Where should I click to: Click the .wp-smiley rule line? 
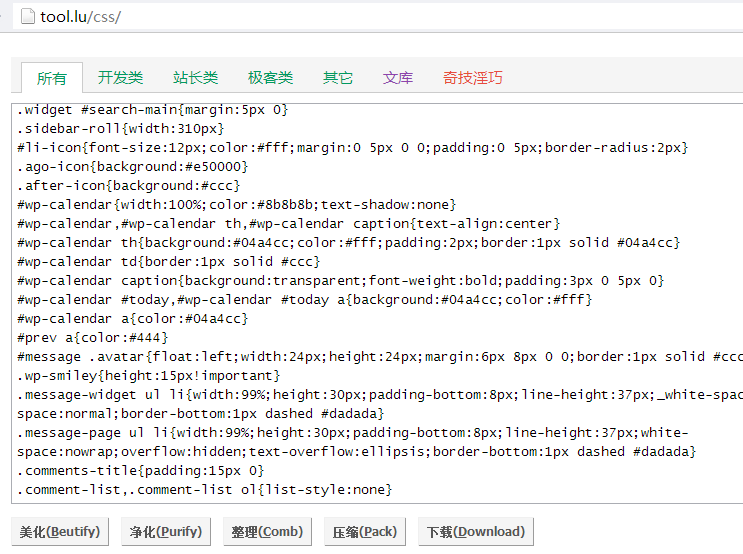[x=148, y=375]
